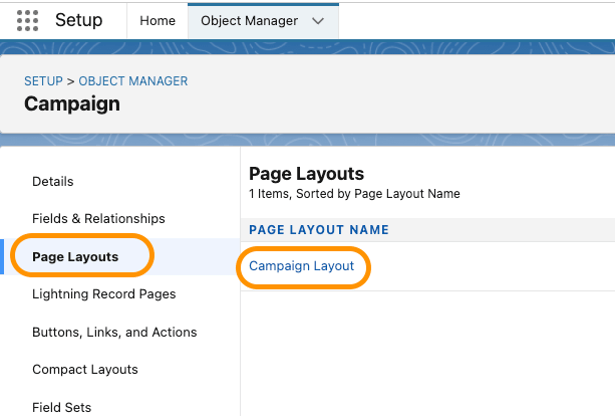Click the Campaign object title

72,104
